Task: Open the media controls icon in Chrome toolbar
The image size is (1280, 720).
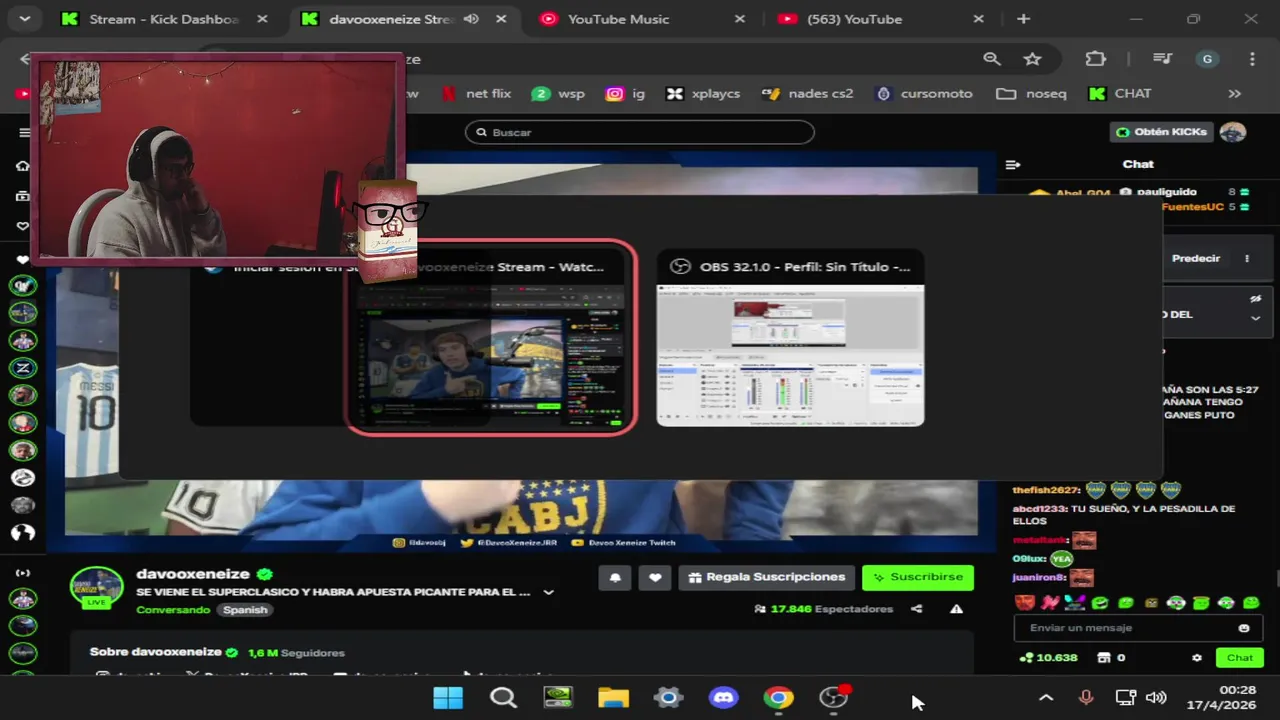Action: click(1162, 59)
